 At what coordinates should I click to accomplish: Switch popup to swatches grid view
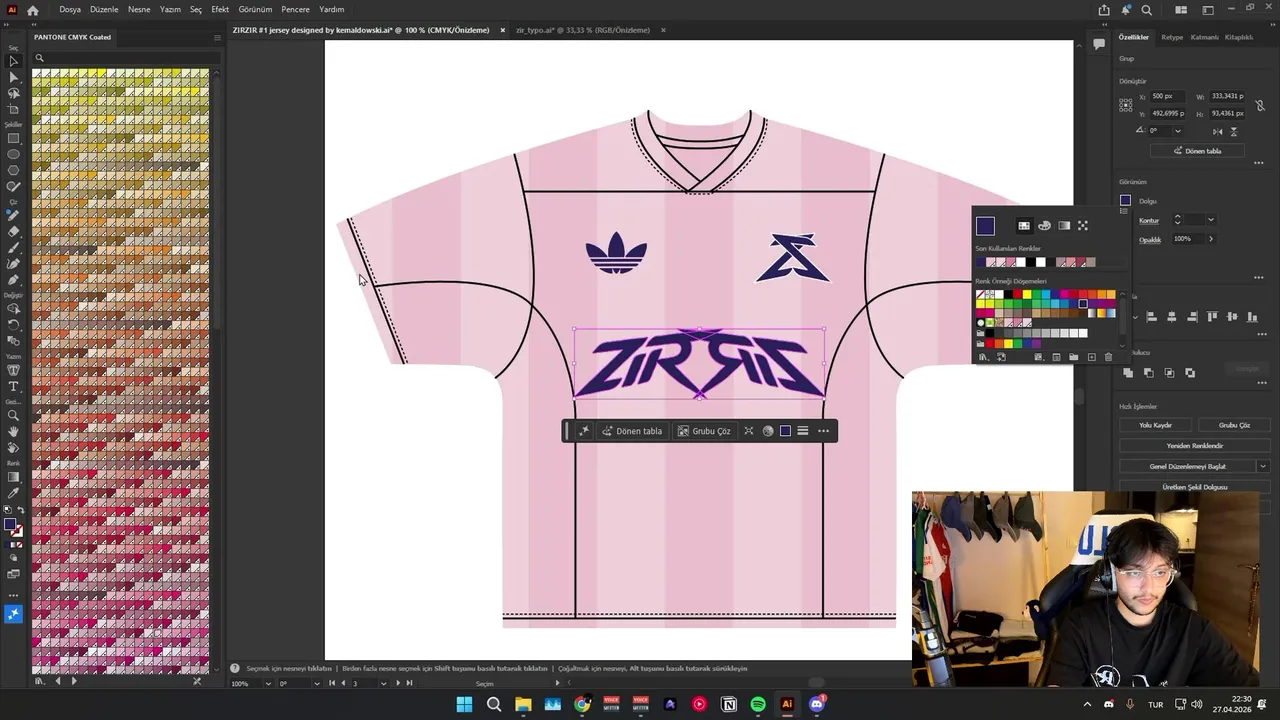pos(1024,226)
